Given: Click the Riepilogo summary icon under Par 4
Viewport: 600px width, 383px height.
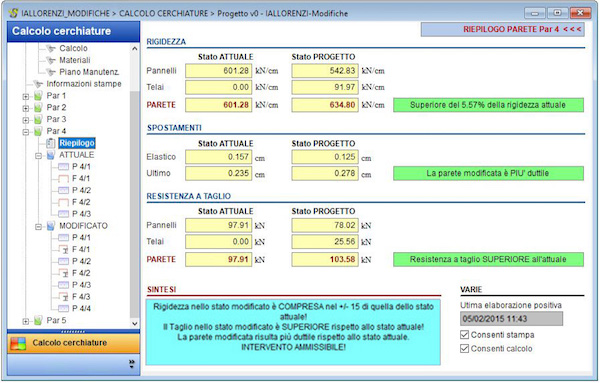Looking at the screenshot, I should pyautogui.click(x=51, y=143).
